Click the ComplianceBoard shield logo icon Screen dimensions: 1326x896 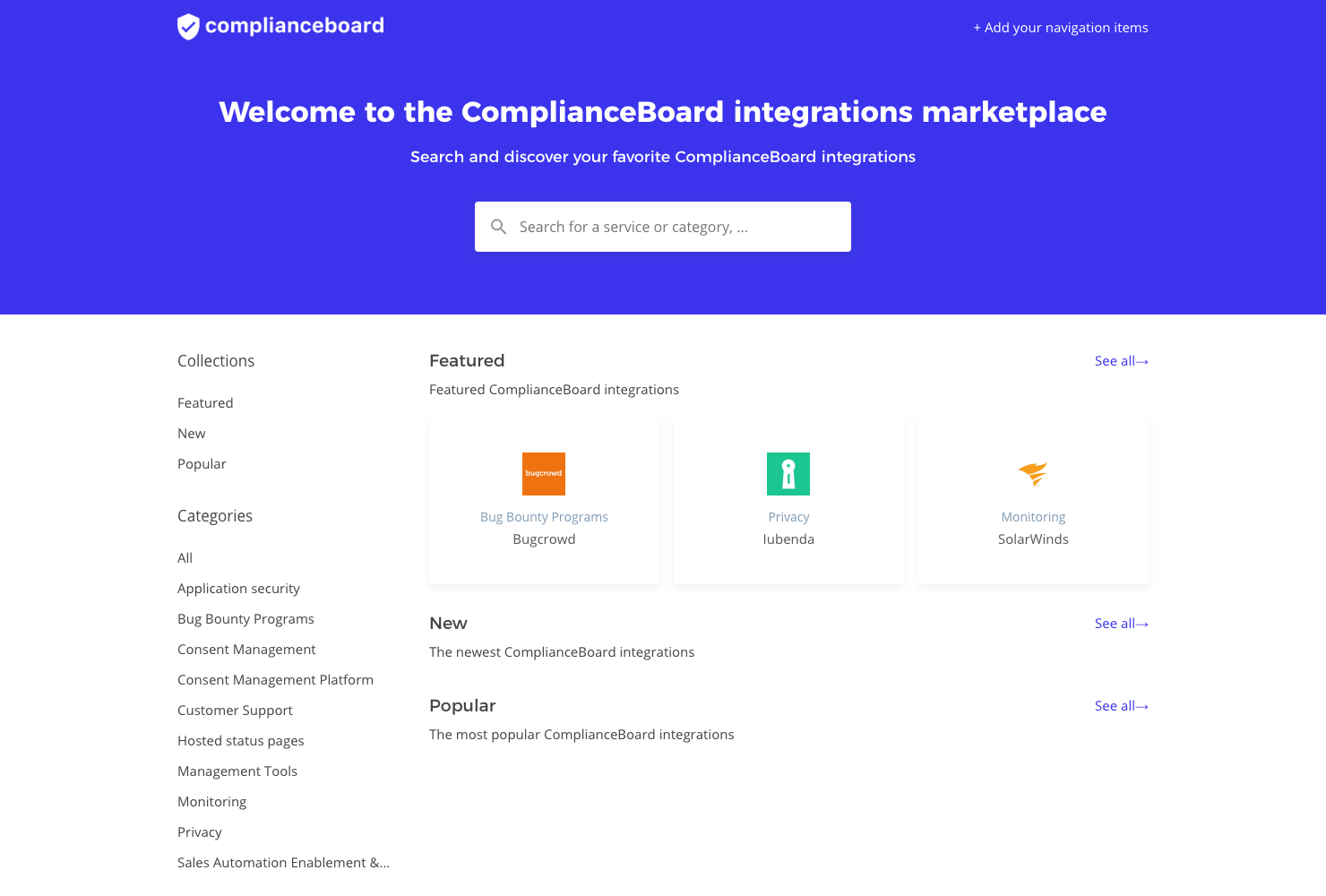188,27
